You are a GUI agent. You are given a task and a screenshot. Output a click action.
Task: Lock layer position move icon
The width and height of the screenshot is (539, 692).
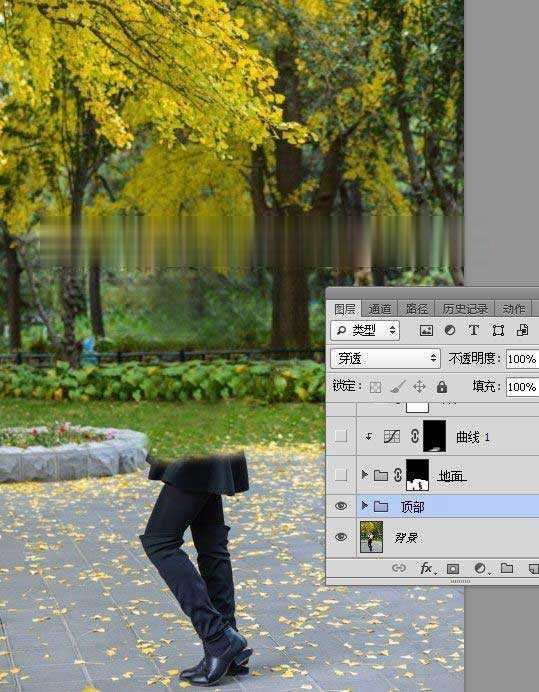point(419,387)
